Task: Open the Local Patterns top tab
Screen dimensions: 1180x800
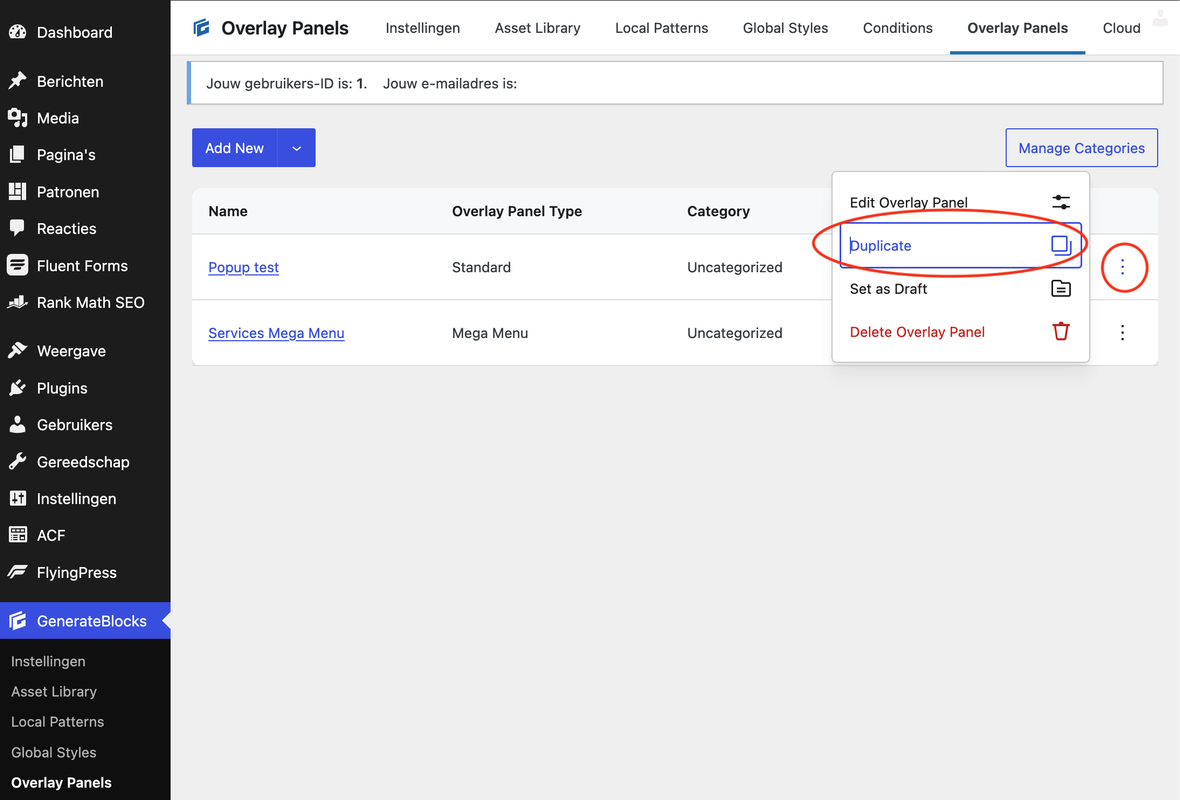Action: pos(661,28)
